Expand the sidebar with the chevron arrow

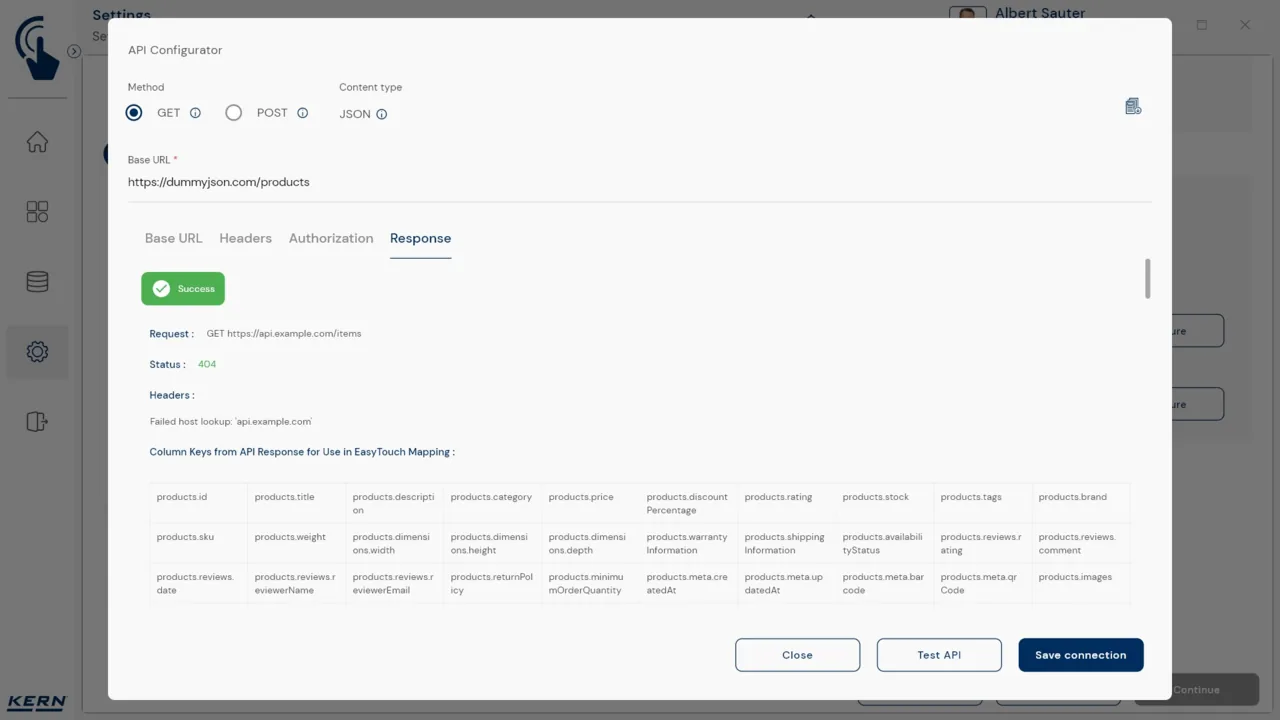(74, 51)
